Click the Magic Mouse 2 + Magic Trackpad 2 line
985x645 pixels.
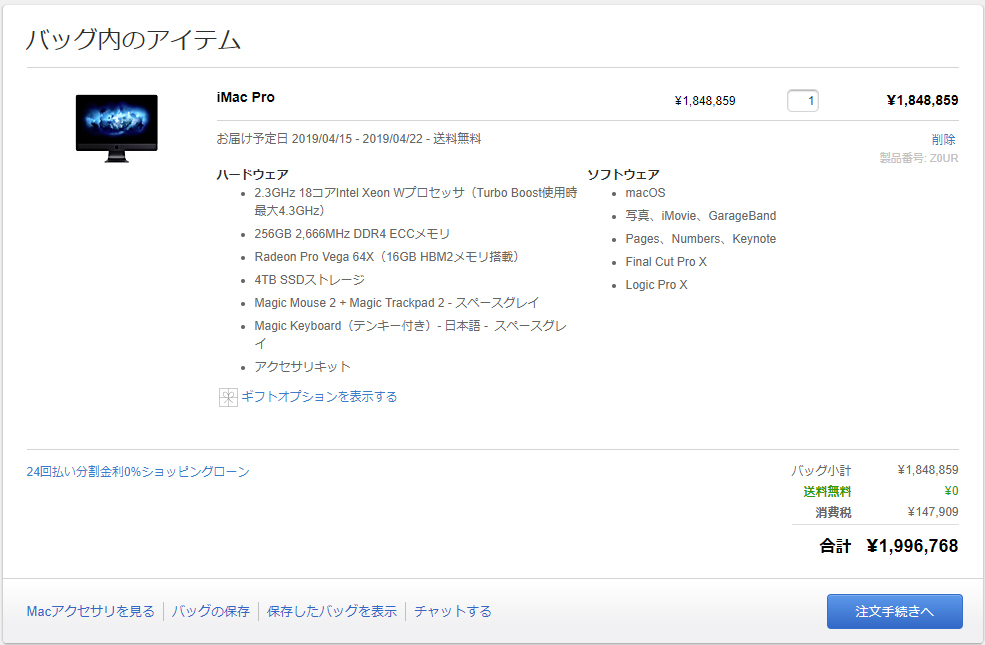click(x=396, y=303)
